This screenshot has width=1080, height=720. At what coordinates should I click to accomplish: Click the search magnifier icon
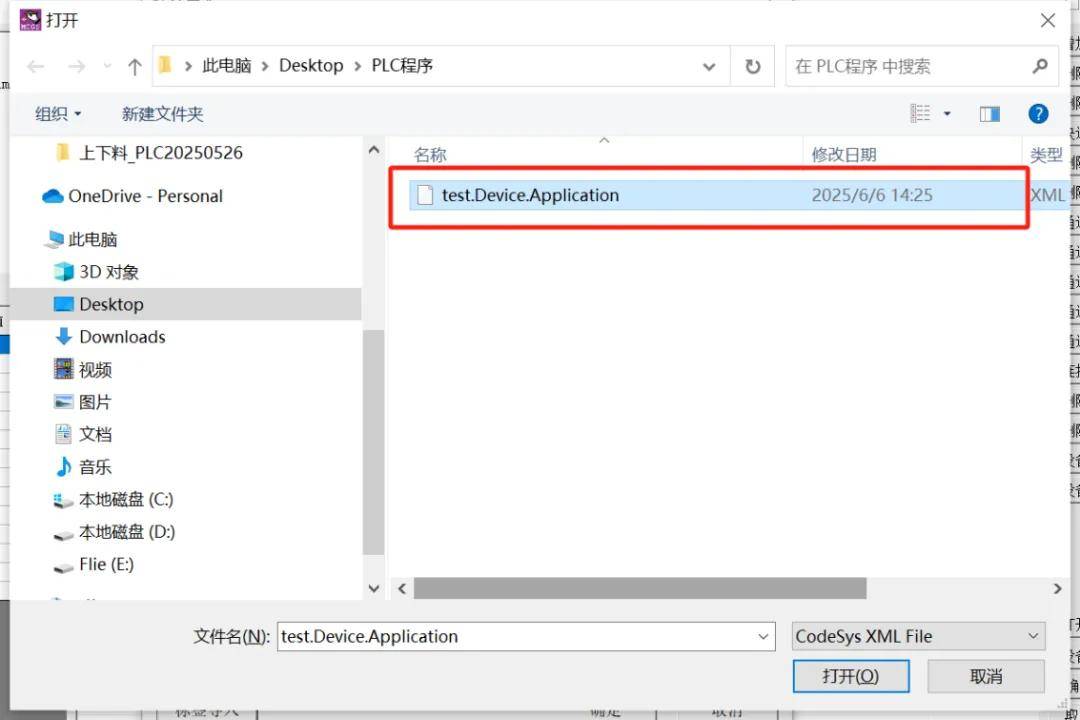pos(1040,66)
